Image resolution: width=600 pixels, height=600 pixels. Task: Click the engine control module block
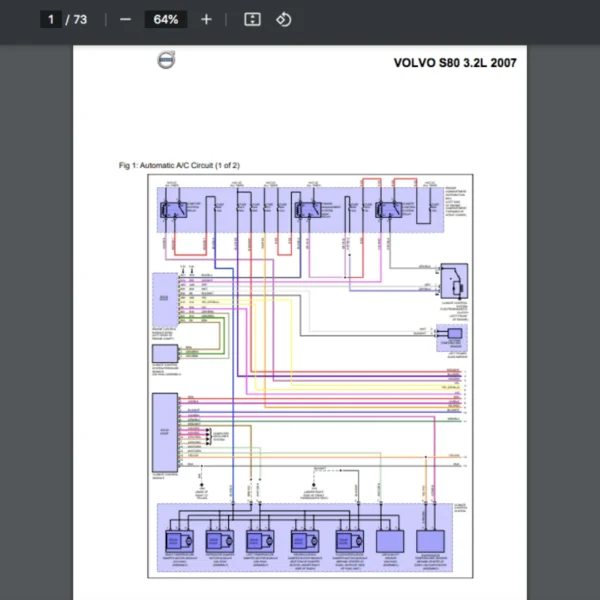[x=165, y=299]
